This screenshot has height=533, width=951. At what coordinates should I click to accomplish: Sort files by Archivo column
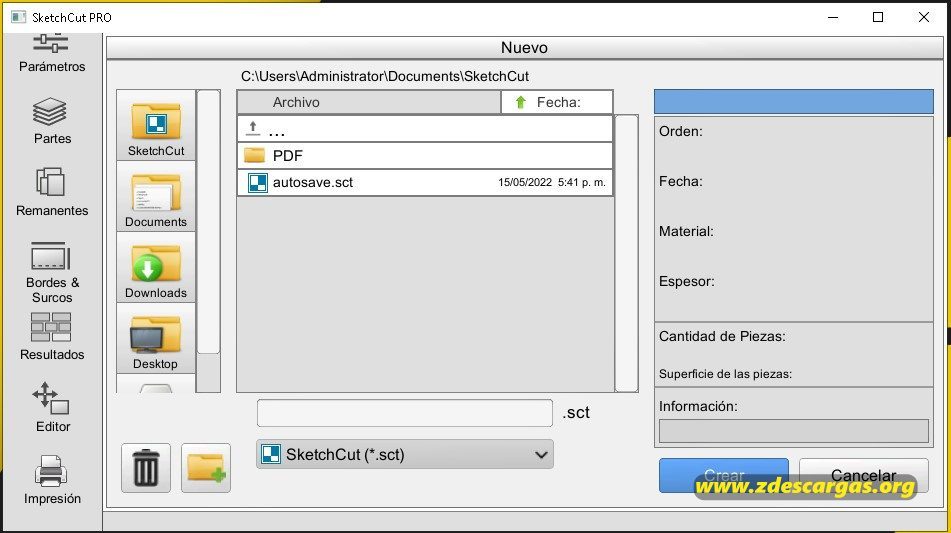(369, 102)
